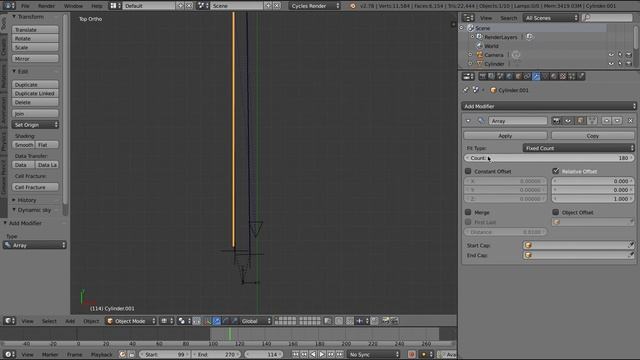640x360 pixels.
Task: Open the Particles properties tab icon
Action: [x=572, y=76]
